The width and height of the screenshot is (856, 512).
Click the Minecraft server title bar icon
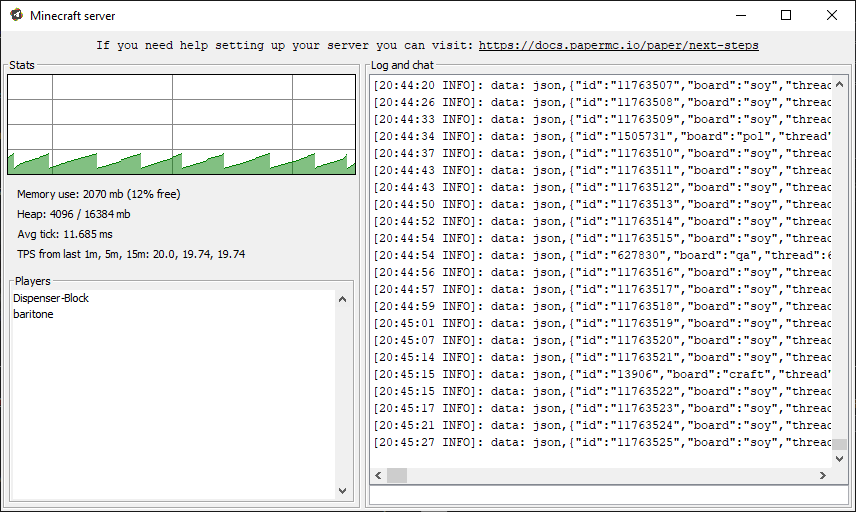coord(16,16)
